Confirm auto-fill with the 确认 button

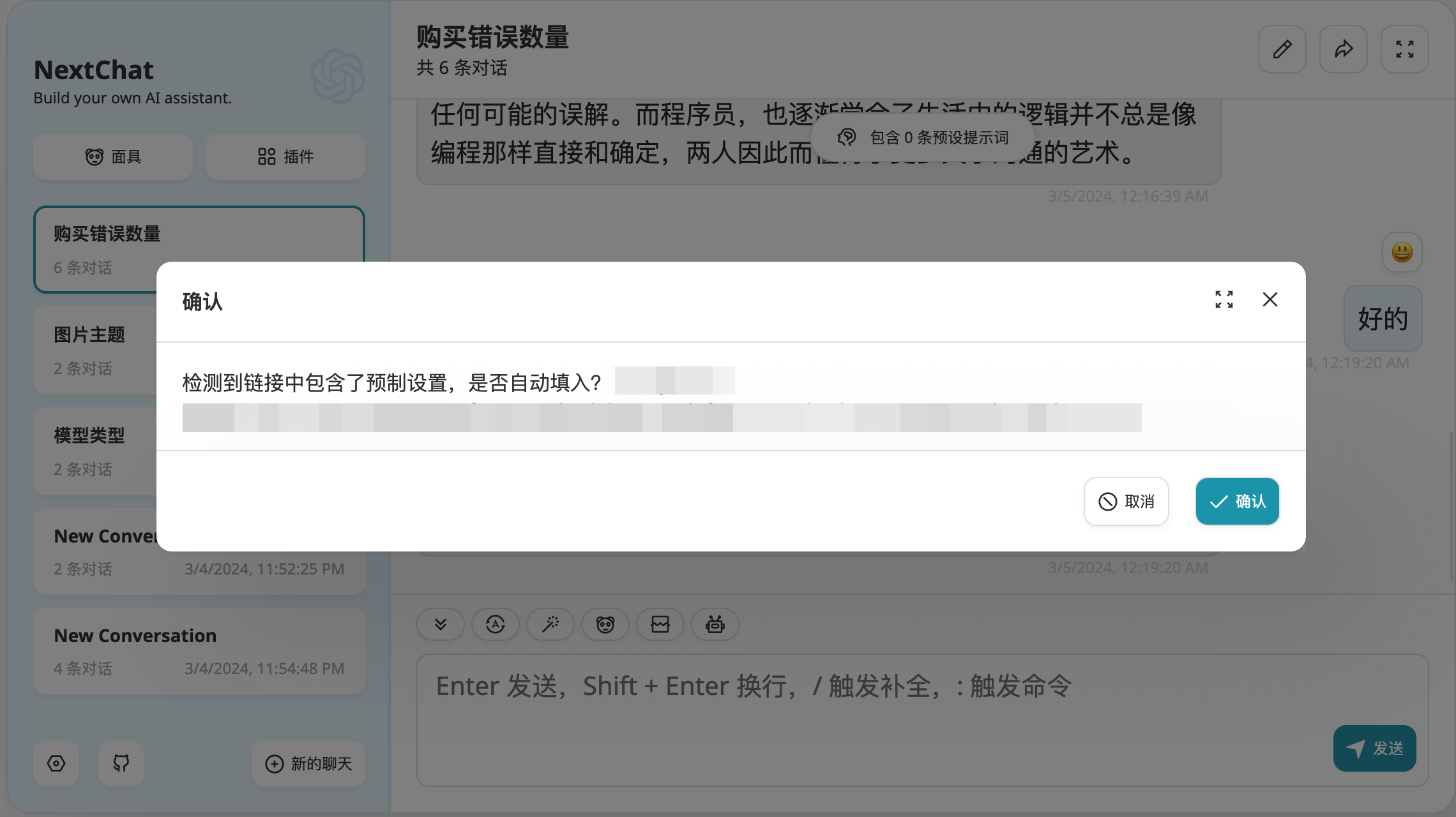click(1237, 501)
